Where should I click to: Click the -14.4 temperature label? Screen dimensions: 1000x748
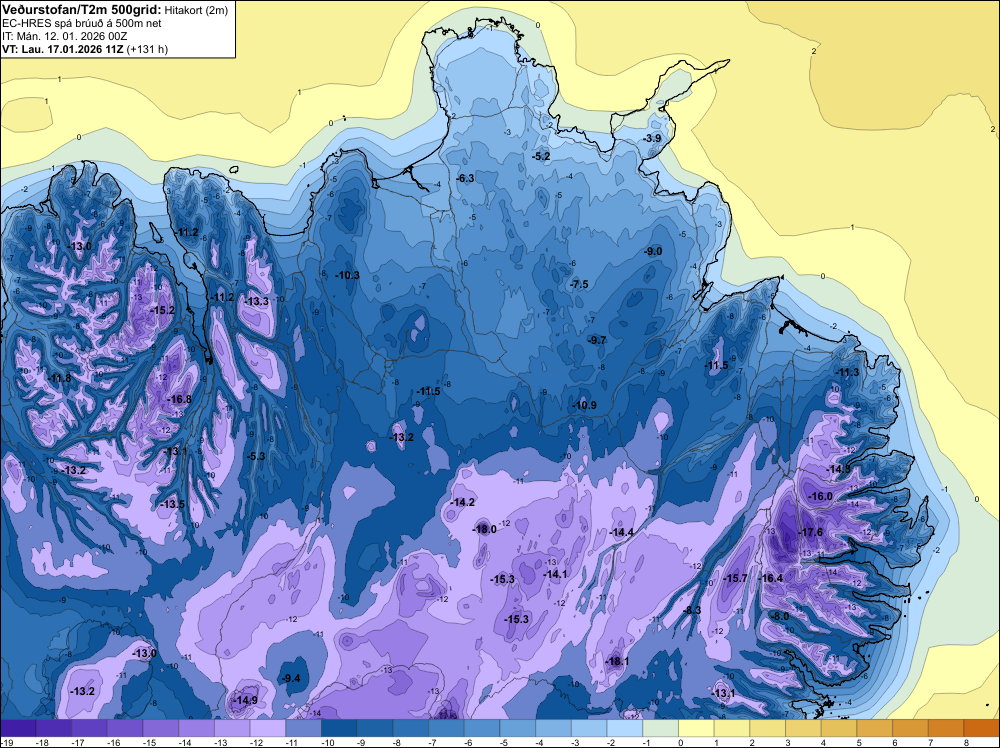[x=621, y=532]
